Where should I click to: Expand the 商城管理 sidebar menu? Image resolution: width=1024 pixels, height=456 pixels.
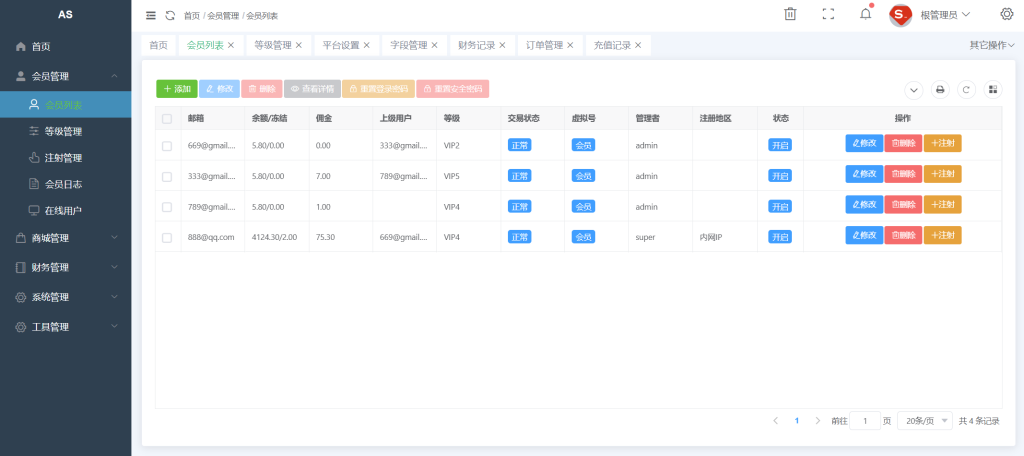point(66,238)
